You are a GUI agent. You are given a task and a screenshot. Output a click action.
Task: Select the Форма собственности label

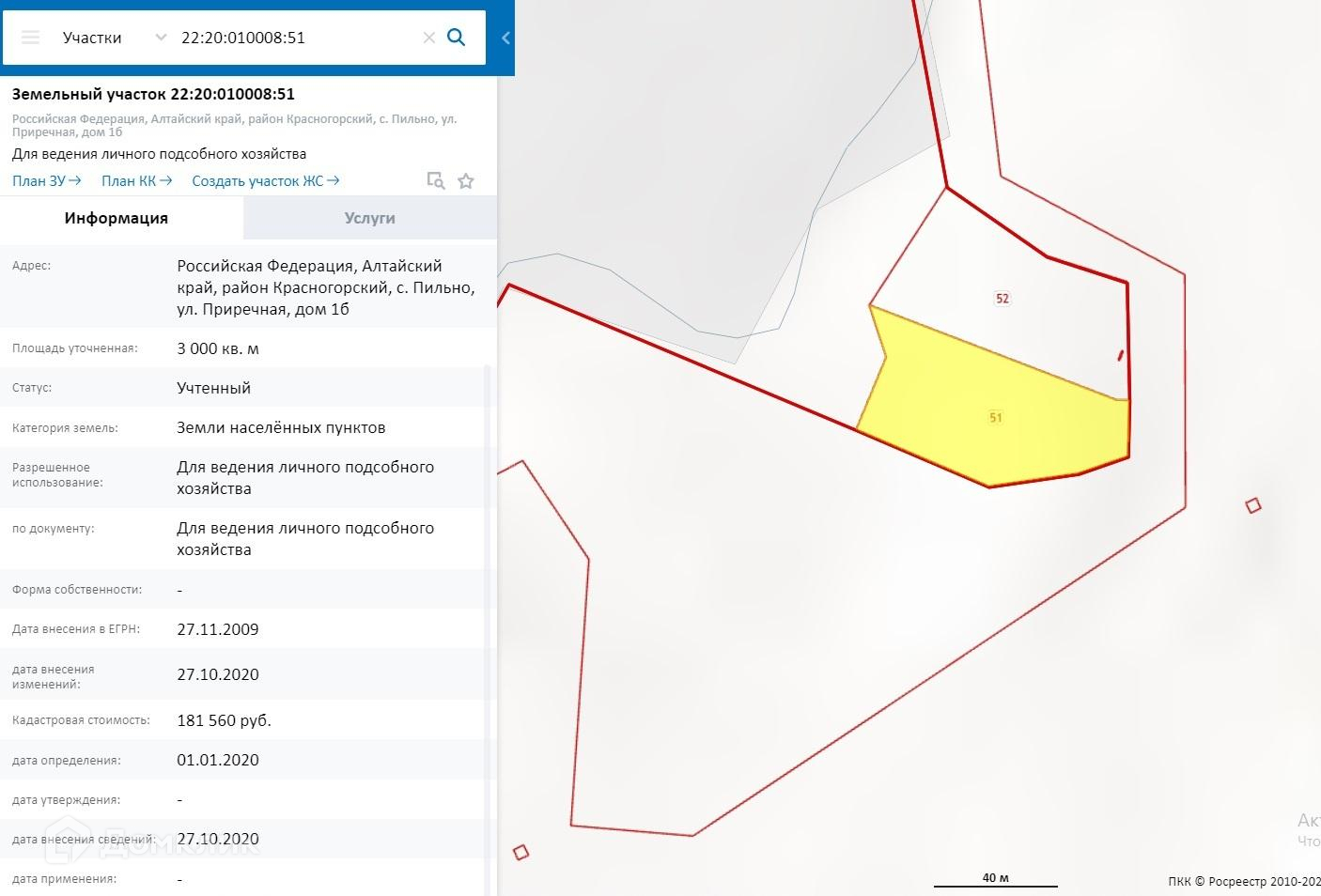(x=77, y=590)
